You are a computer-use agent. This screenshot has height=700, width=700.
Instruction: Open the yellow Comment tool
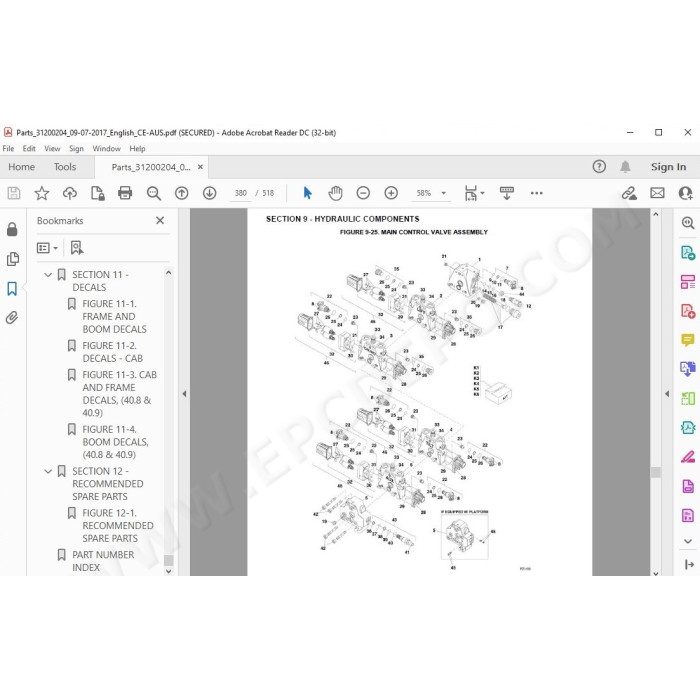(688, 340)
